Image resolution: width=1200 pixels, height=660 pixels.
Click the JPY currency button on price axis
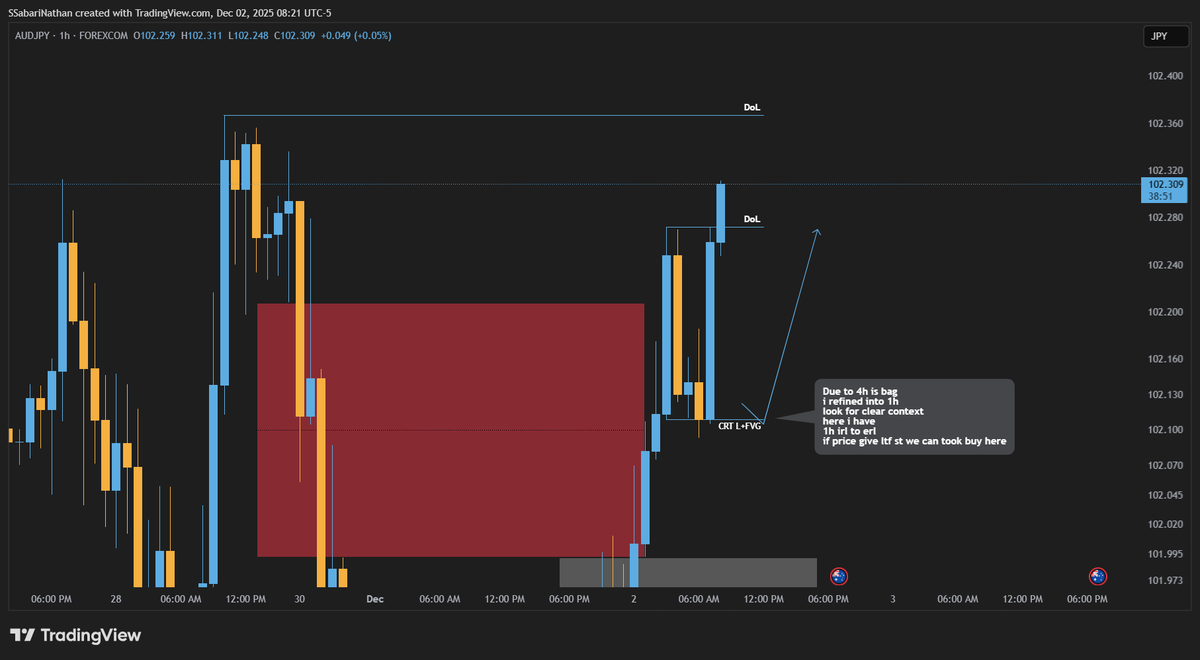[1166, 37]
